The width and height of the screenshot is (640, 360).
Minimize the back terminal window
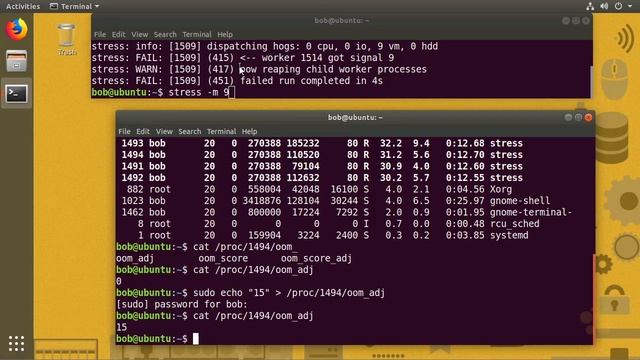click(566, 20)
